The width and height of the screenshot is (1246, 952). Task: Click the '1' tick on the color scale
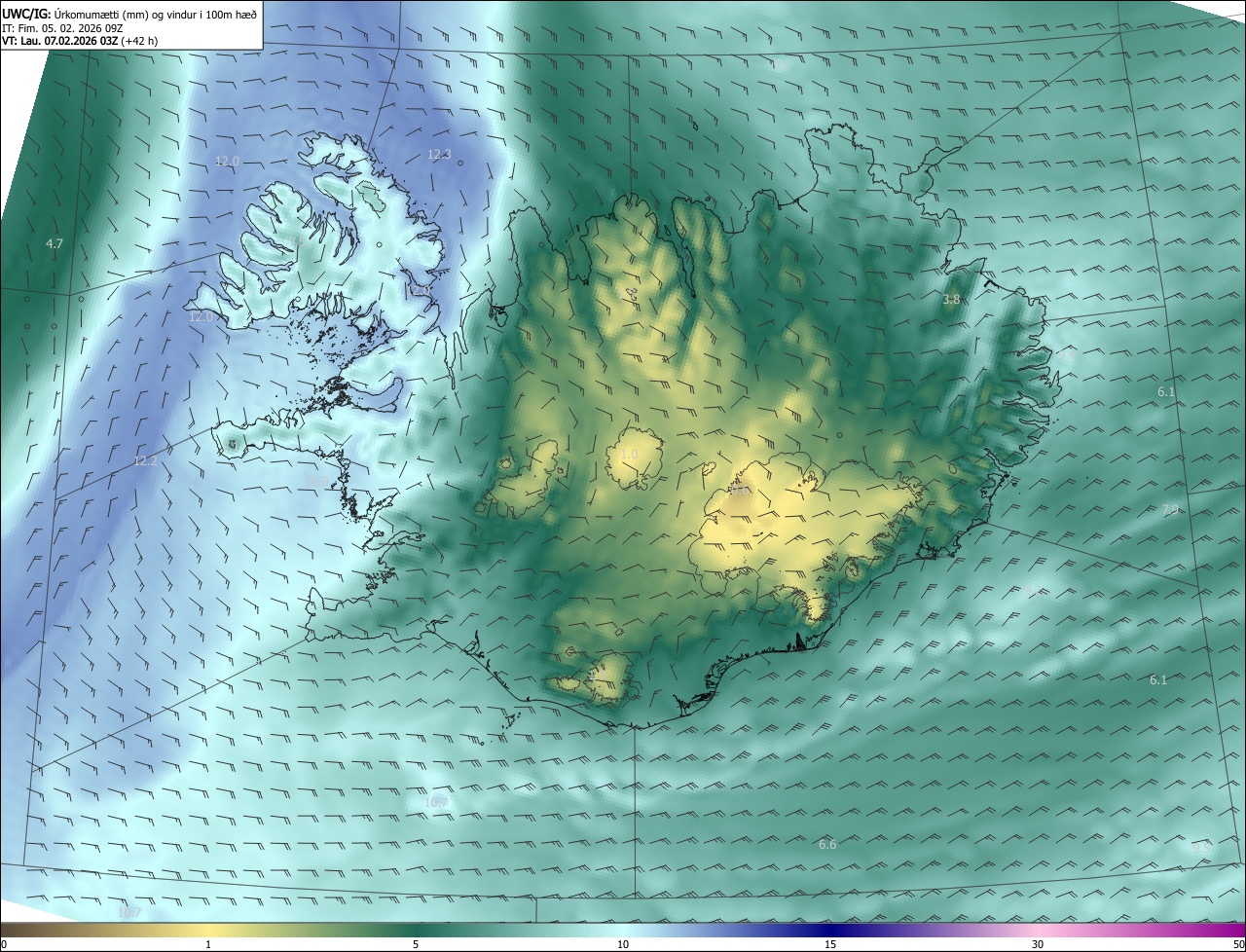(x=209, y=944)
